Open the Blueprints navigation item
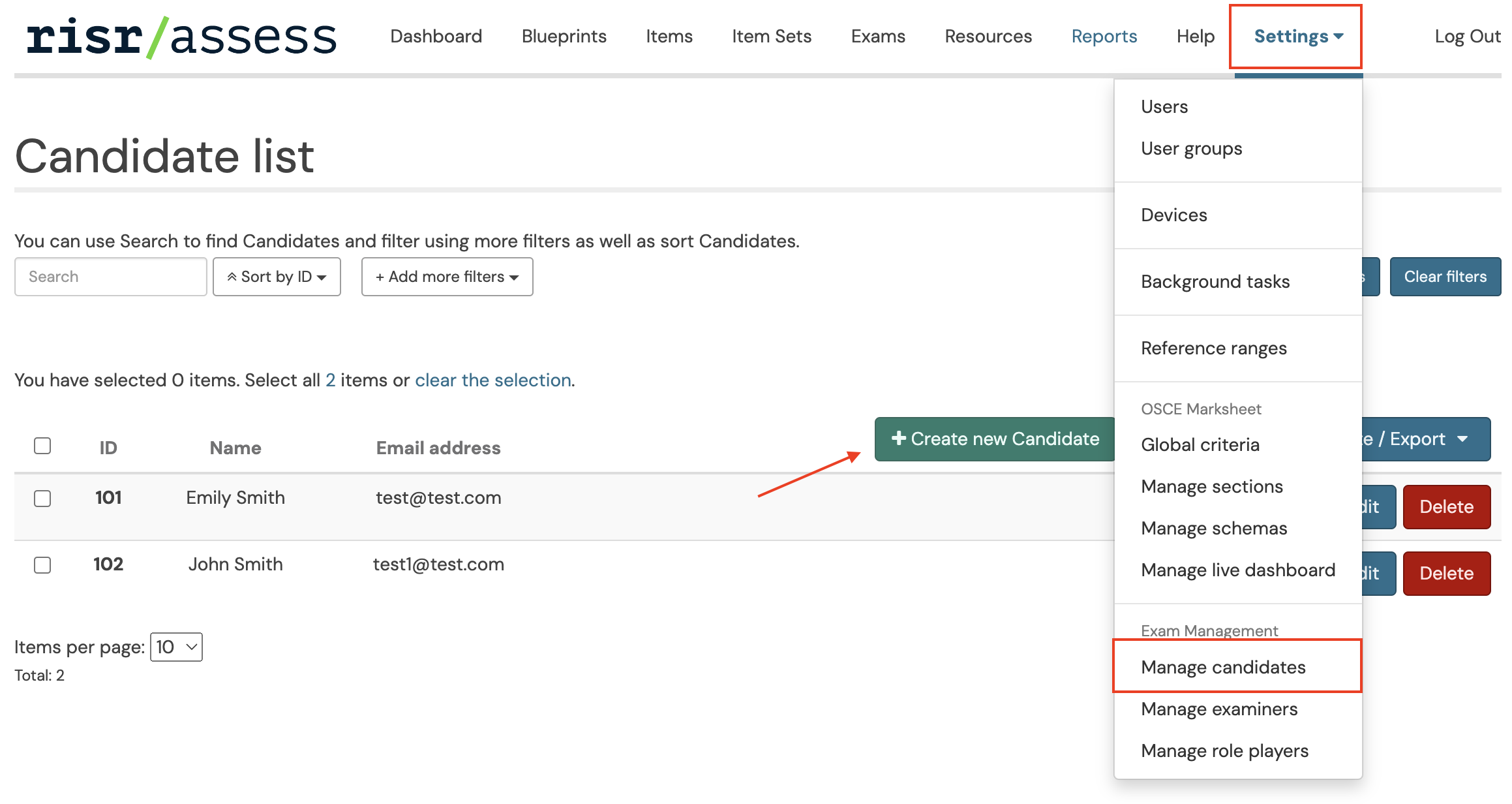Viewport: 1512px width, 804px height. click(564, 37)
